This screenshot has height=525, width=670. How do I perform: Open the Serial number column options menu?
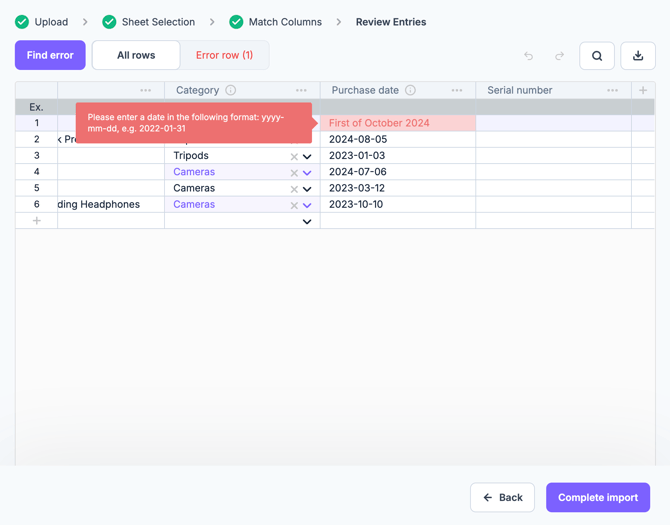point(612,90)
